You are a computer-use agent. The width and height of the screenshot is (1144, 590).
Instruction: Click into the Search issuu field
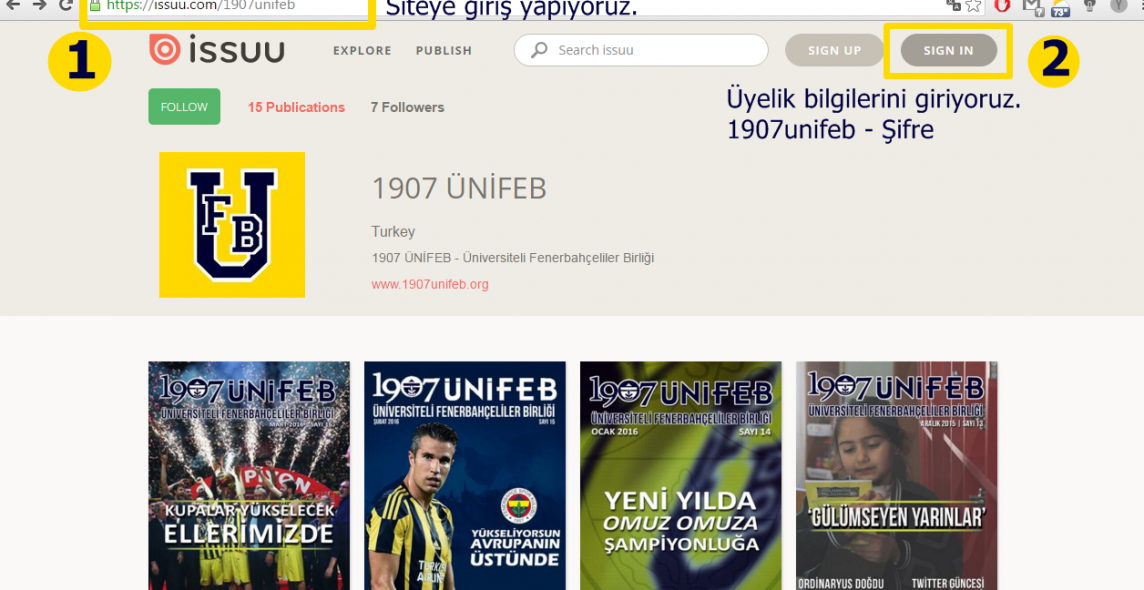pyautogui.click(x=650, y=50)
